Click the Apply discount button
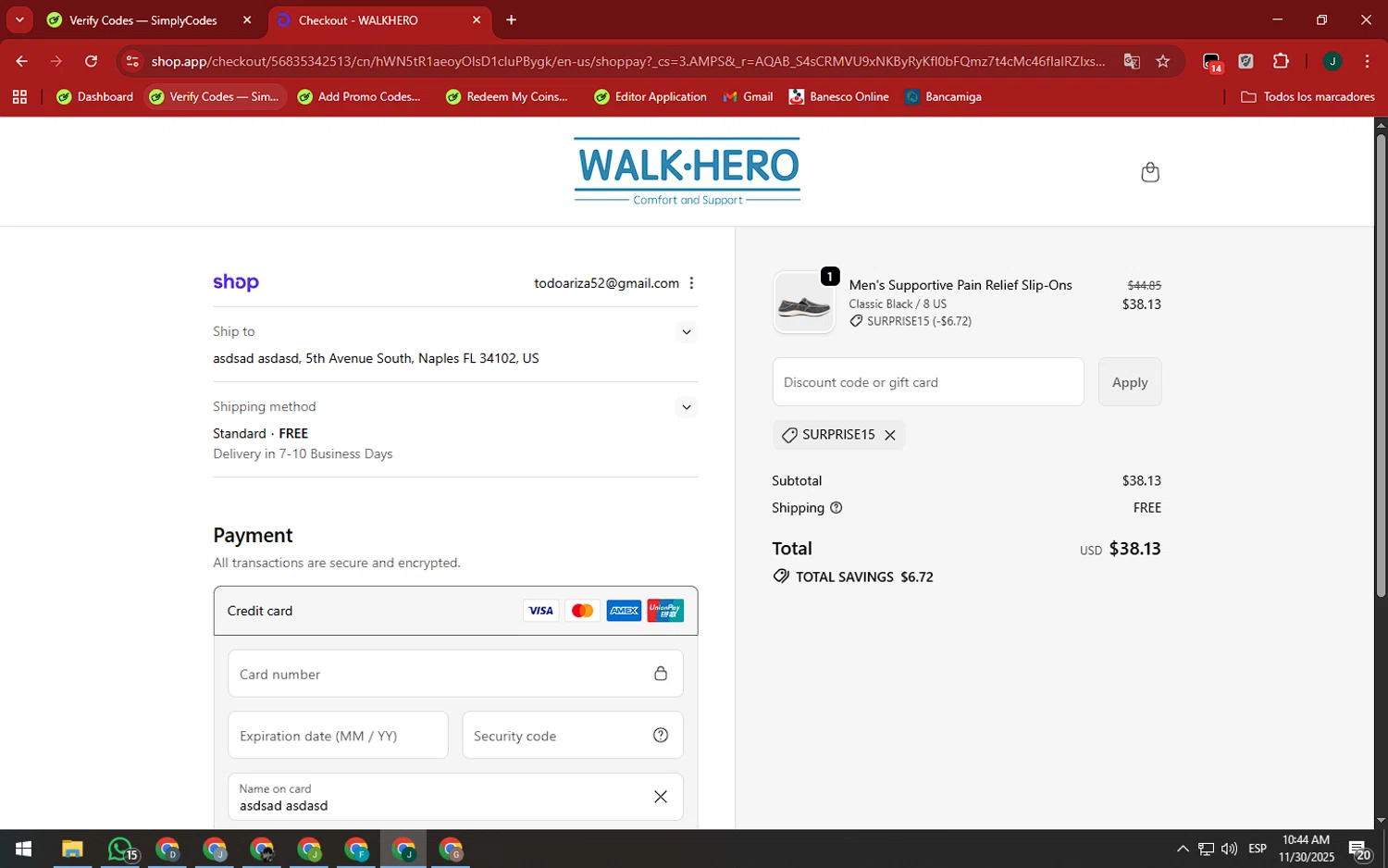Viewport: 1388px width, 868px height. pyautogui.click(x=1130, y=382)
